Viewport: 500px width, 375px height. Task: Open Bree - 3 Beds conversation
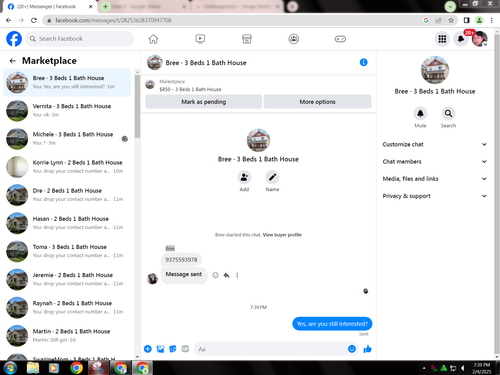67,82
